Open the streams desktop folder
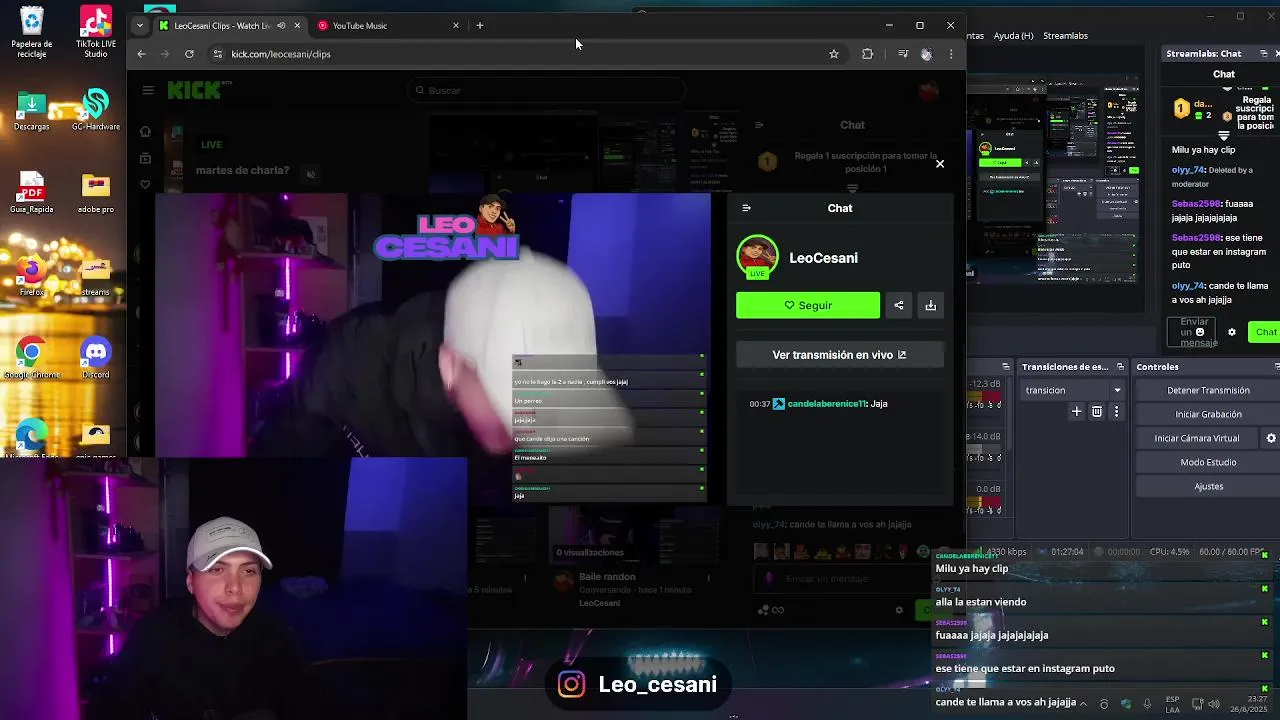This screenshot has width=1280, height=720. (x=96, y=277)
